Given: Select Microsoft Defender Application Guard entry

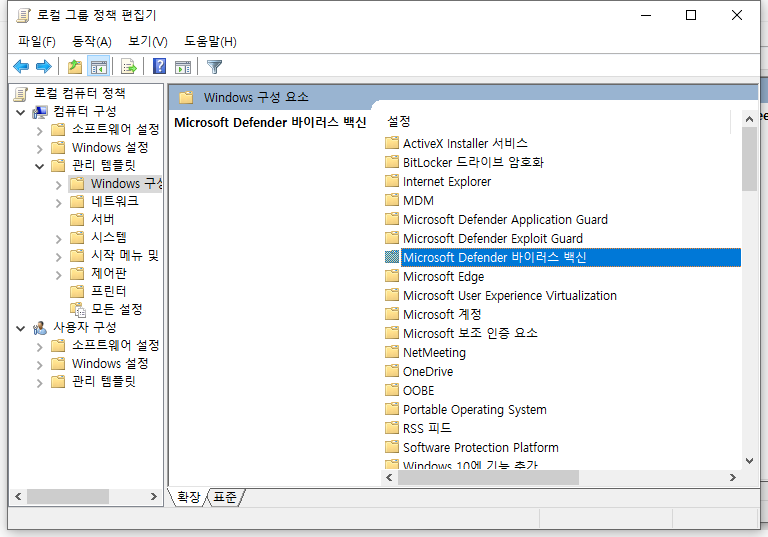Looking at the screenshot, I should coord(505,219).
